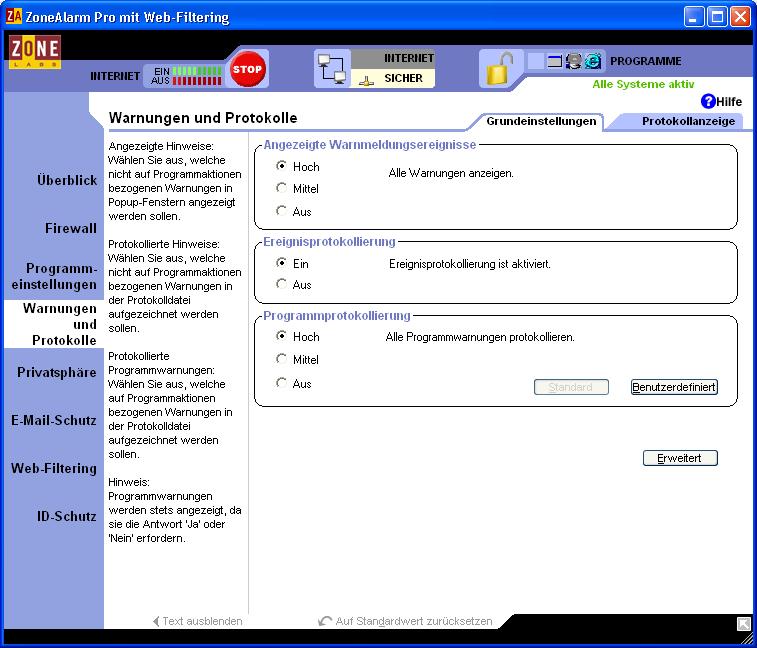Open Programmeinstellungen in the sidebar
The height and width of the screenshot is (648, 757).
pos(54,276)
